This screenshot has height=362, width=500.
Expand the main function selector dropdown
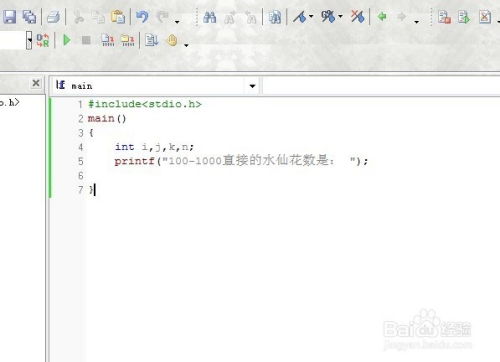click(x=252, y=86)
